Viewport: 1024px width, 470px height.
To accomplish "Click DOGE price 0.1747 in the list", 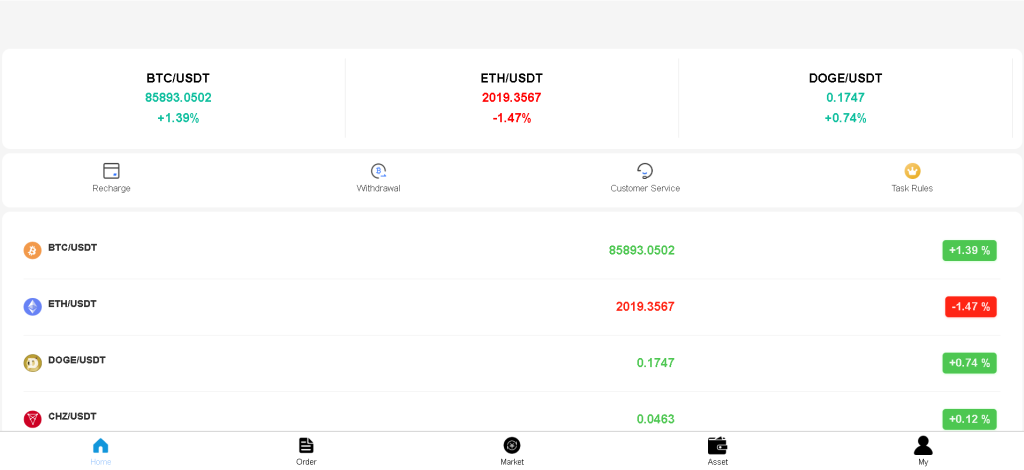I will [x=656, y=363].
